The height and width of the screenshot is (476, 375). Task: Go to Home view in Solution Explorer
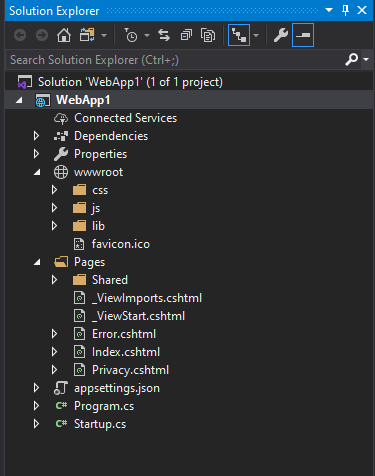pyautogui.click(x=64, y=35)
